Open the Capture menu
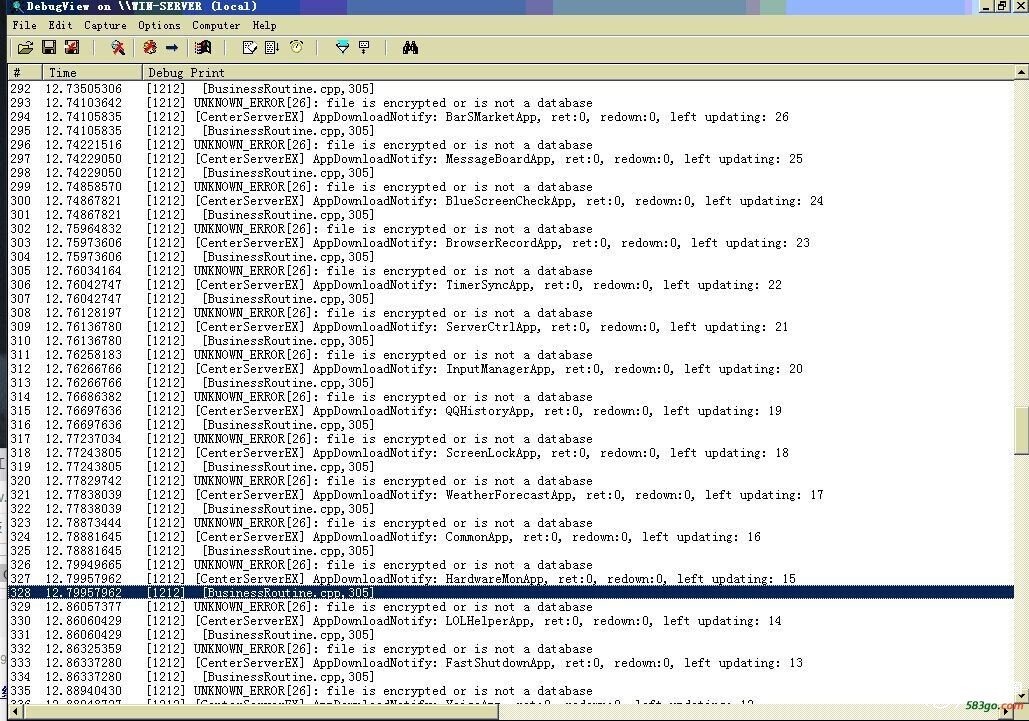The width and height of the screenshot is (1029, 721). click(x=105, y=25)
